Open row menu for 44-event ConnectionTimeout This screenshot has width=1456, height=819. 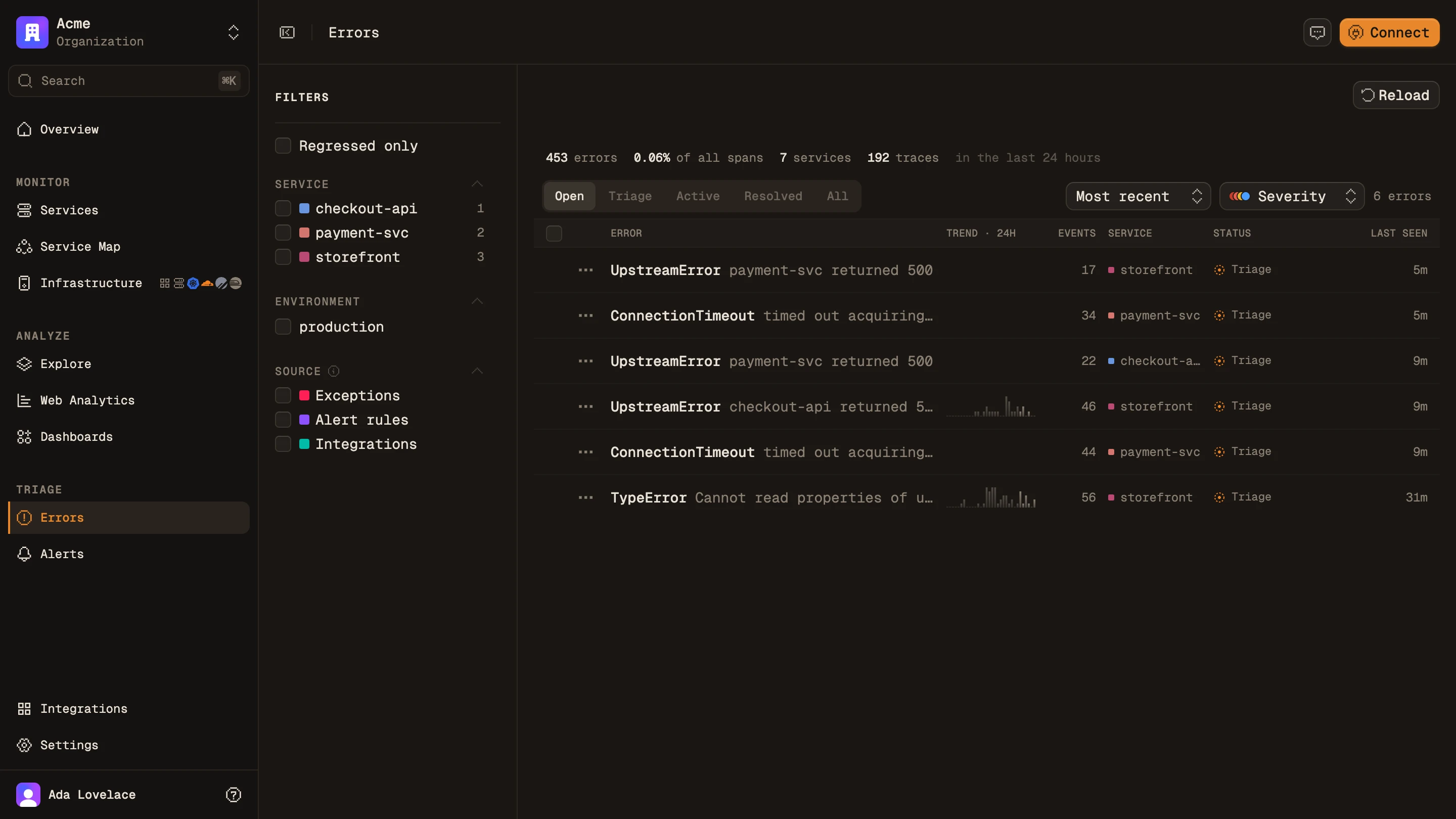(586, 452)
